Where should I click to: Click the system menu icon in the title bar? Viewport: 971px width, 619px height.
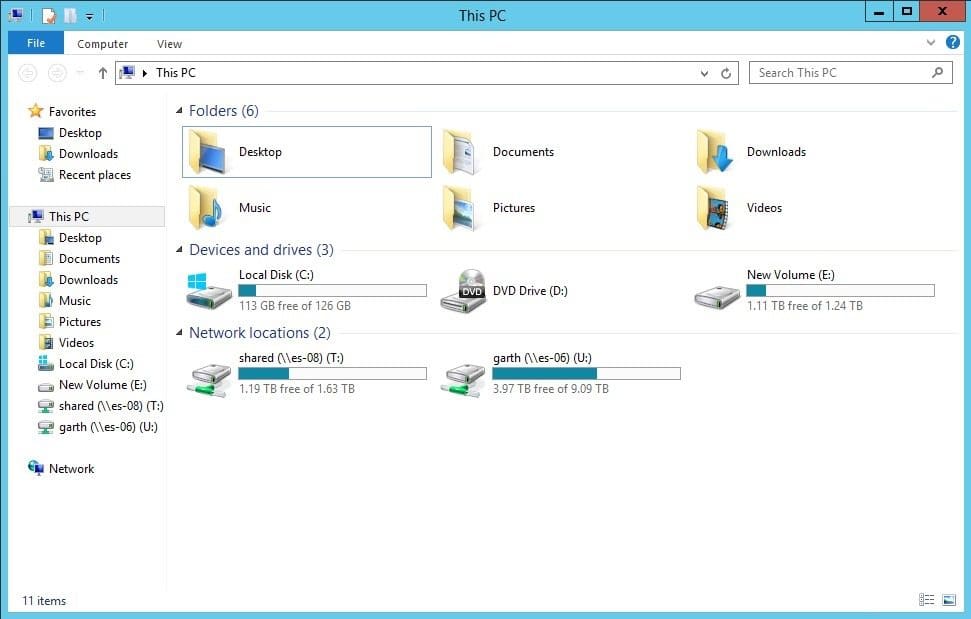16,15
